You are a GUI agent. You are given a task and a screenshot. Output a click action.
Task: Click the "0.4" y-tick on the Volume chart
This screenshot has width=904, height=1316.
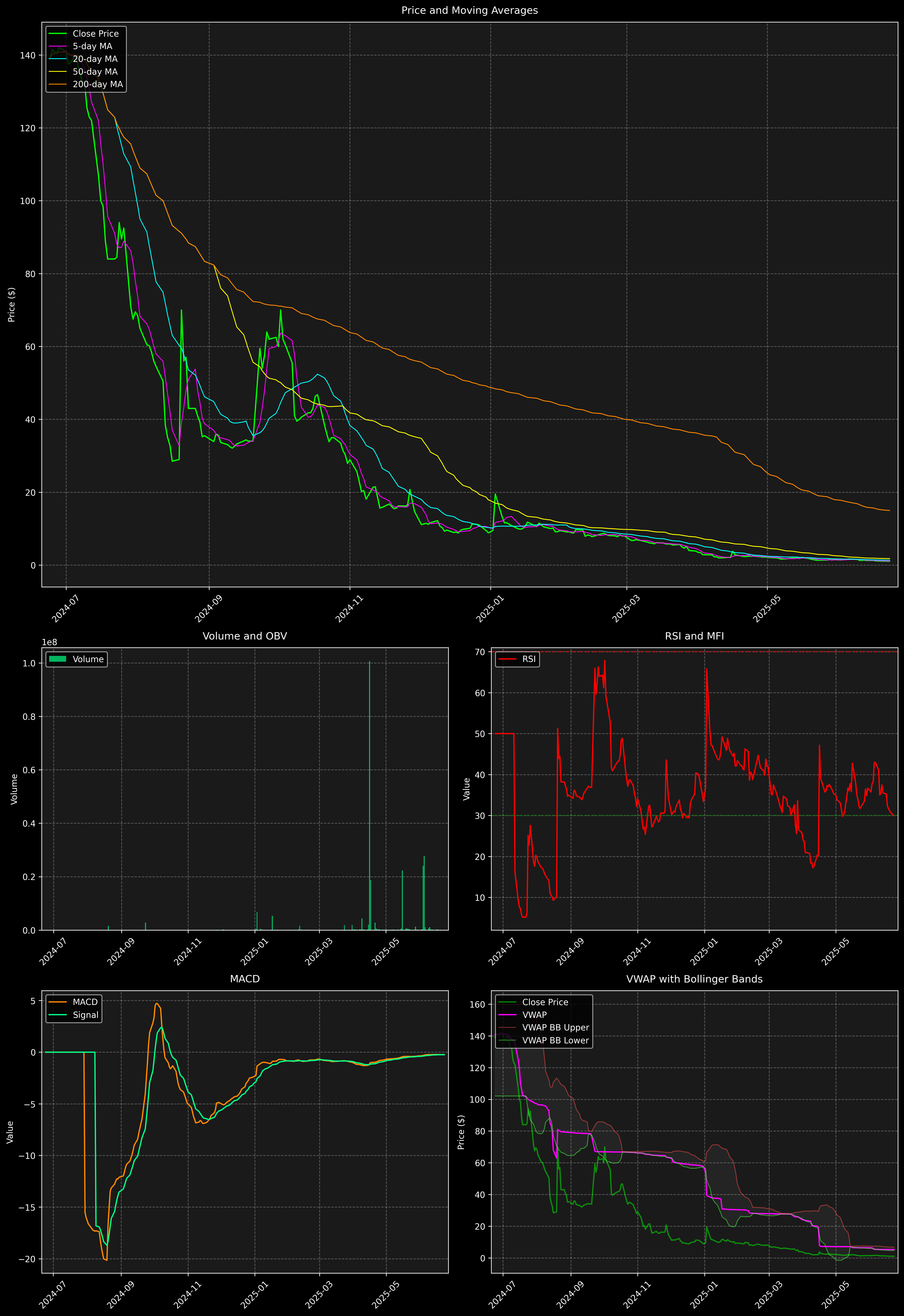pos(30,823)
